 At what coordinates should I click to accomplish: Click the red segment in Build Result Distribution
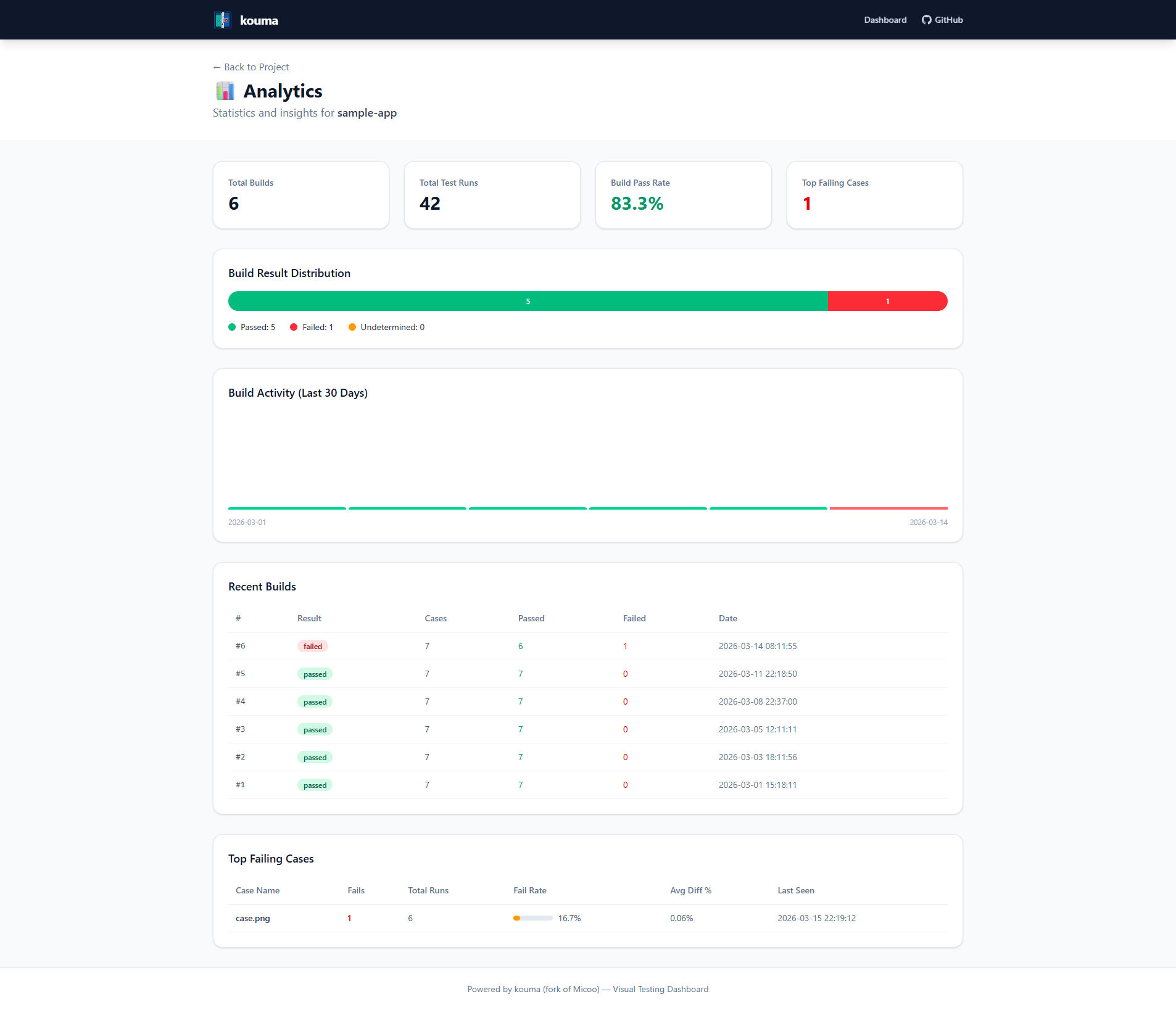(x=887, y=301)
